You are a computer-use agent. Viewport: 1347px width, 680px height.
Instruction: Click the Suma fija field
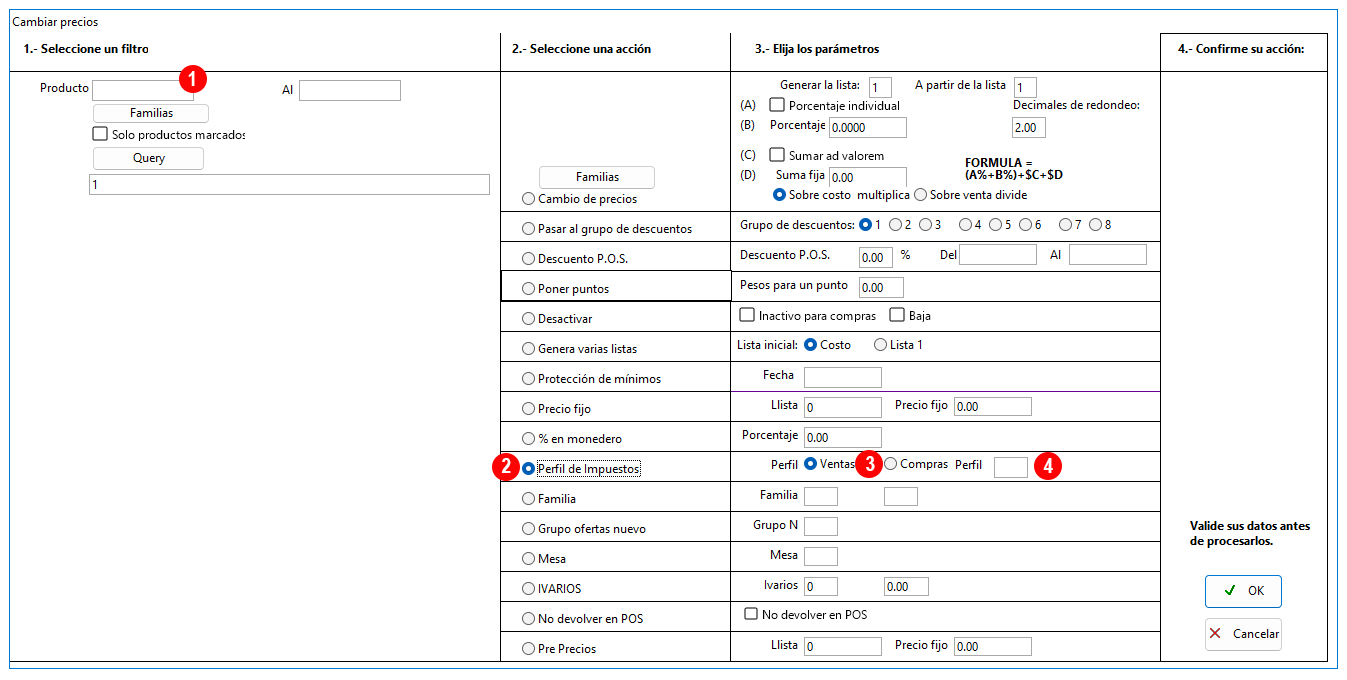867,177
